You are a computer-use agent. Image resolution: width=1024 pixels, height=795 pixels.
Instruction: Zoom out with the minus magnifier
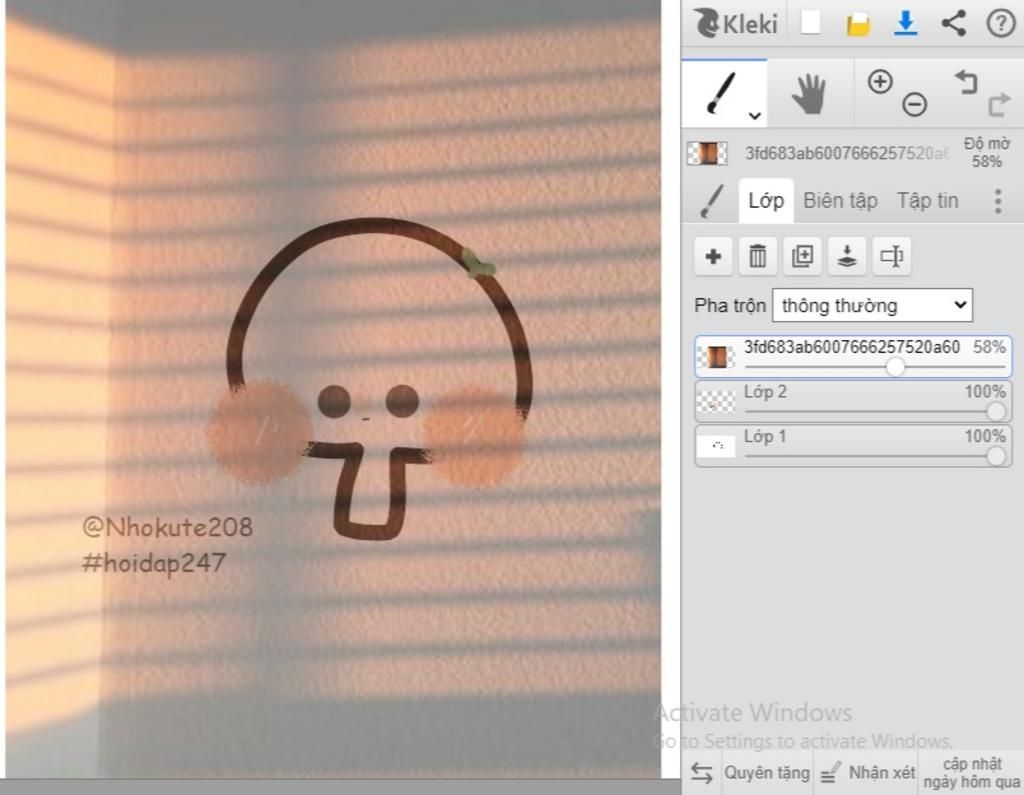point(914,104)
